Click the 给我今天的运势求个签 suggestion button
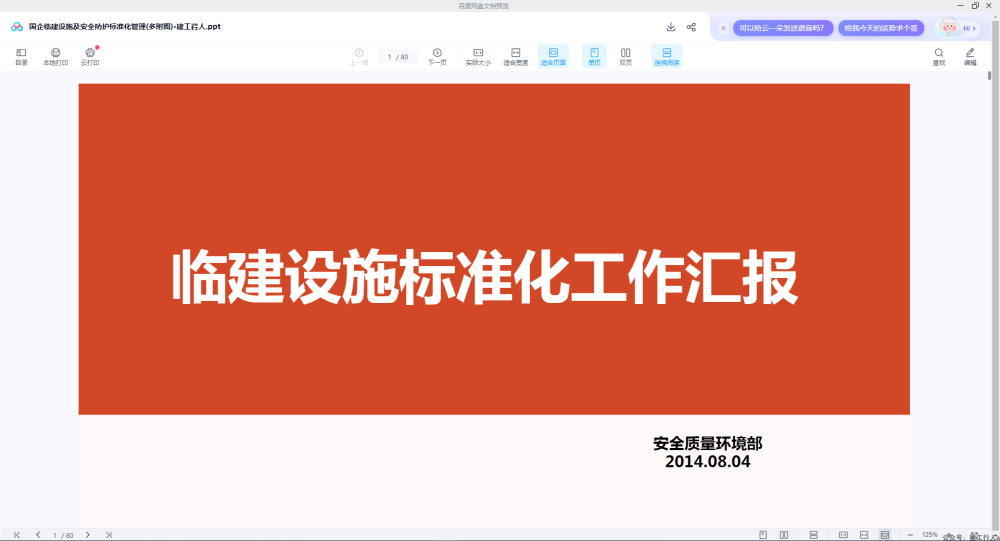This screenshot has width=1000, height=541. pyautogui.click(x=881, y=28)
